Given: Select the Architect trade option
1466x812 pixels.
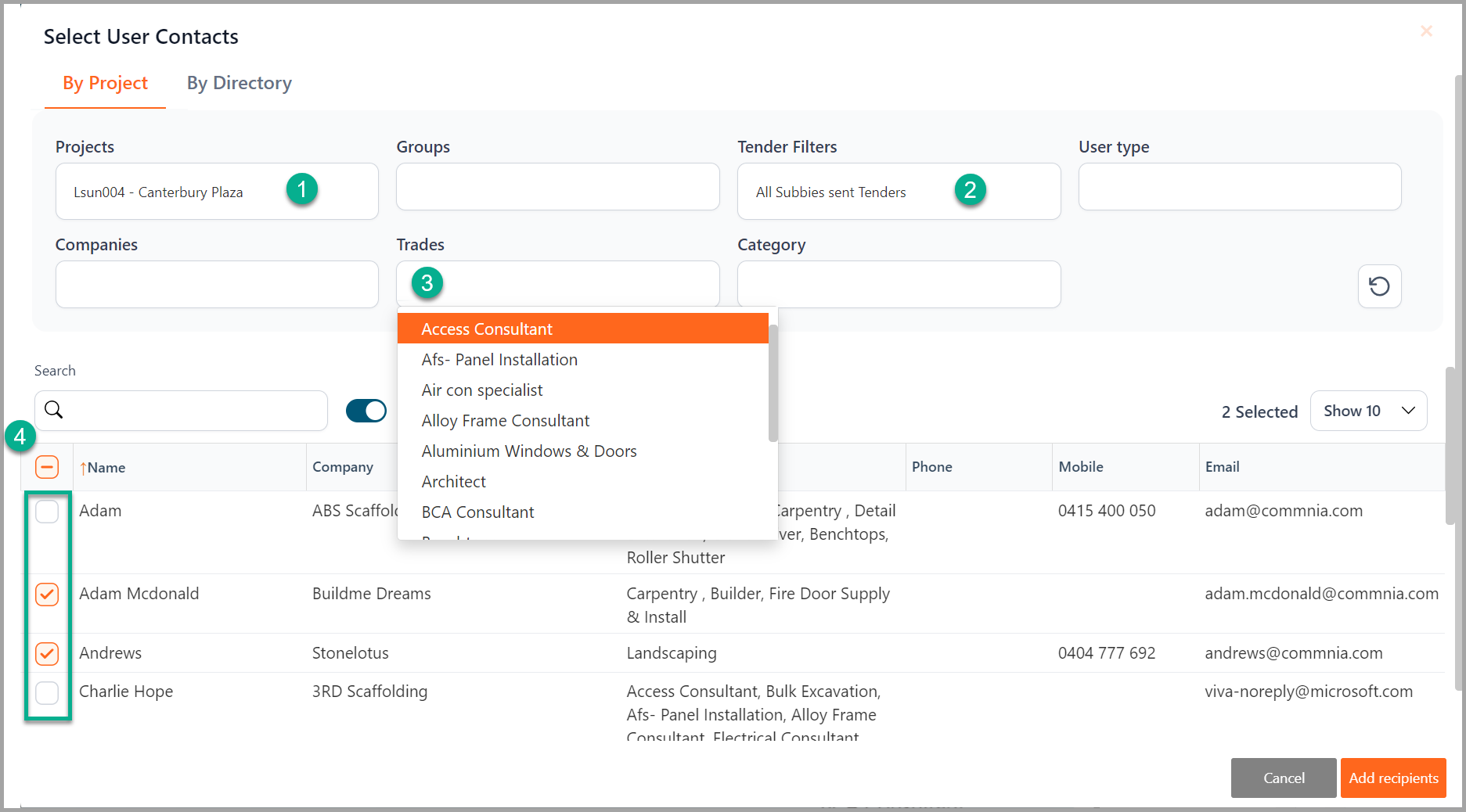Looking at the screenshot, I should pyautogui.click(x=582, y=482).
